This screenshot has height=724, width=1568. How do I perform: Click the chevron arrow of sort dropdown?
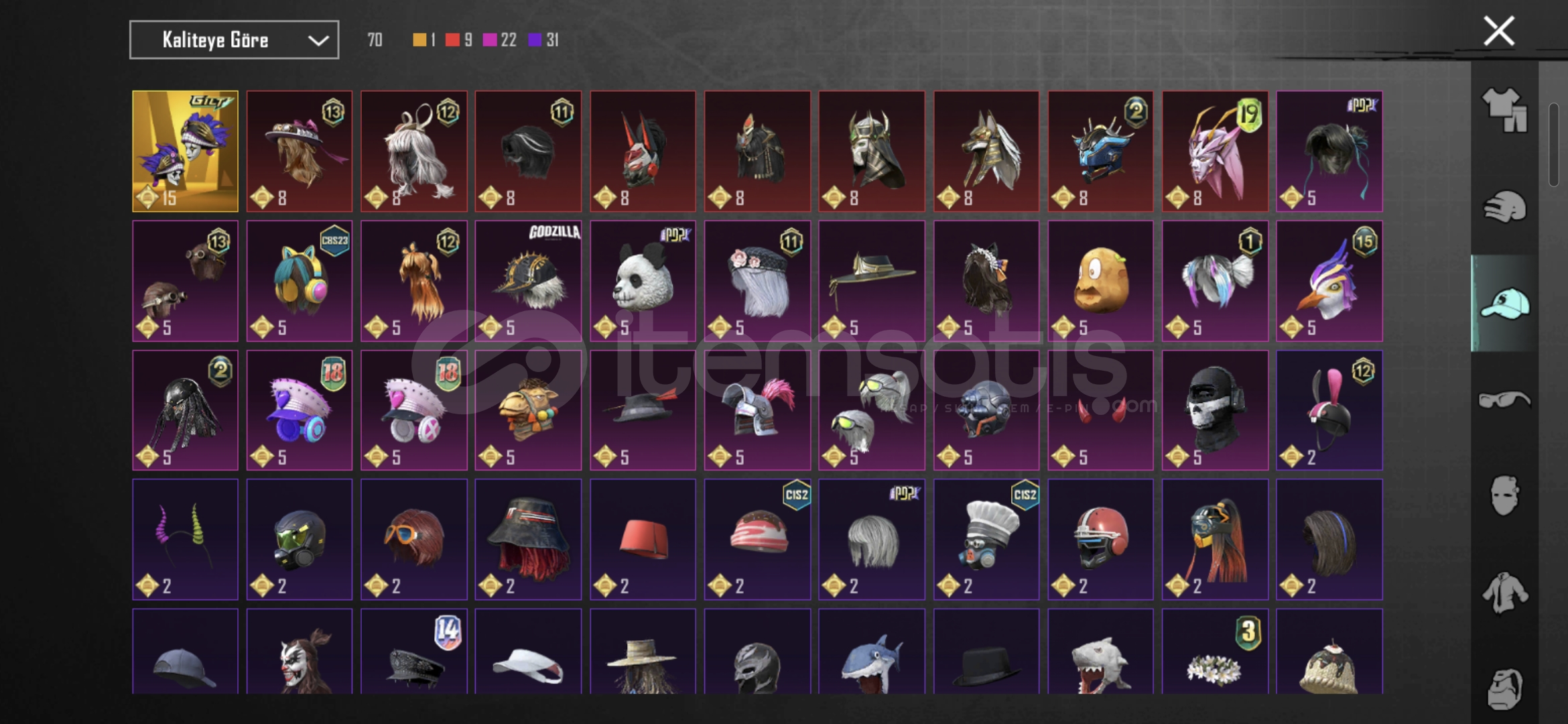tap(318, 40)
